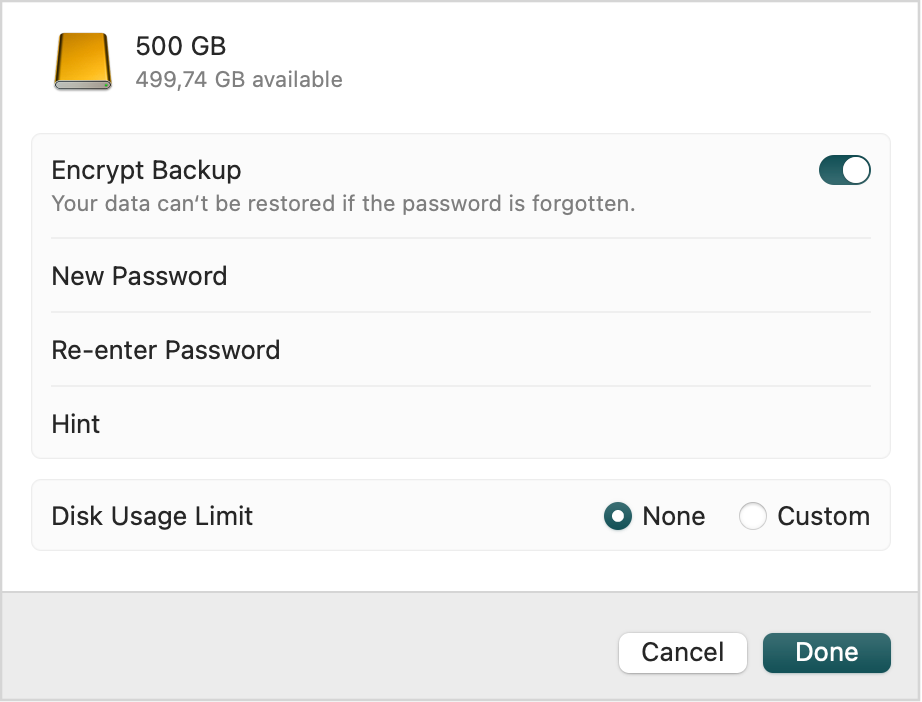Click the yellow external drive icon
922x702 pixels.
click(82, 62)
